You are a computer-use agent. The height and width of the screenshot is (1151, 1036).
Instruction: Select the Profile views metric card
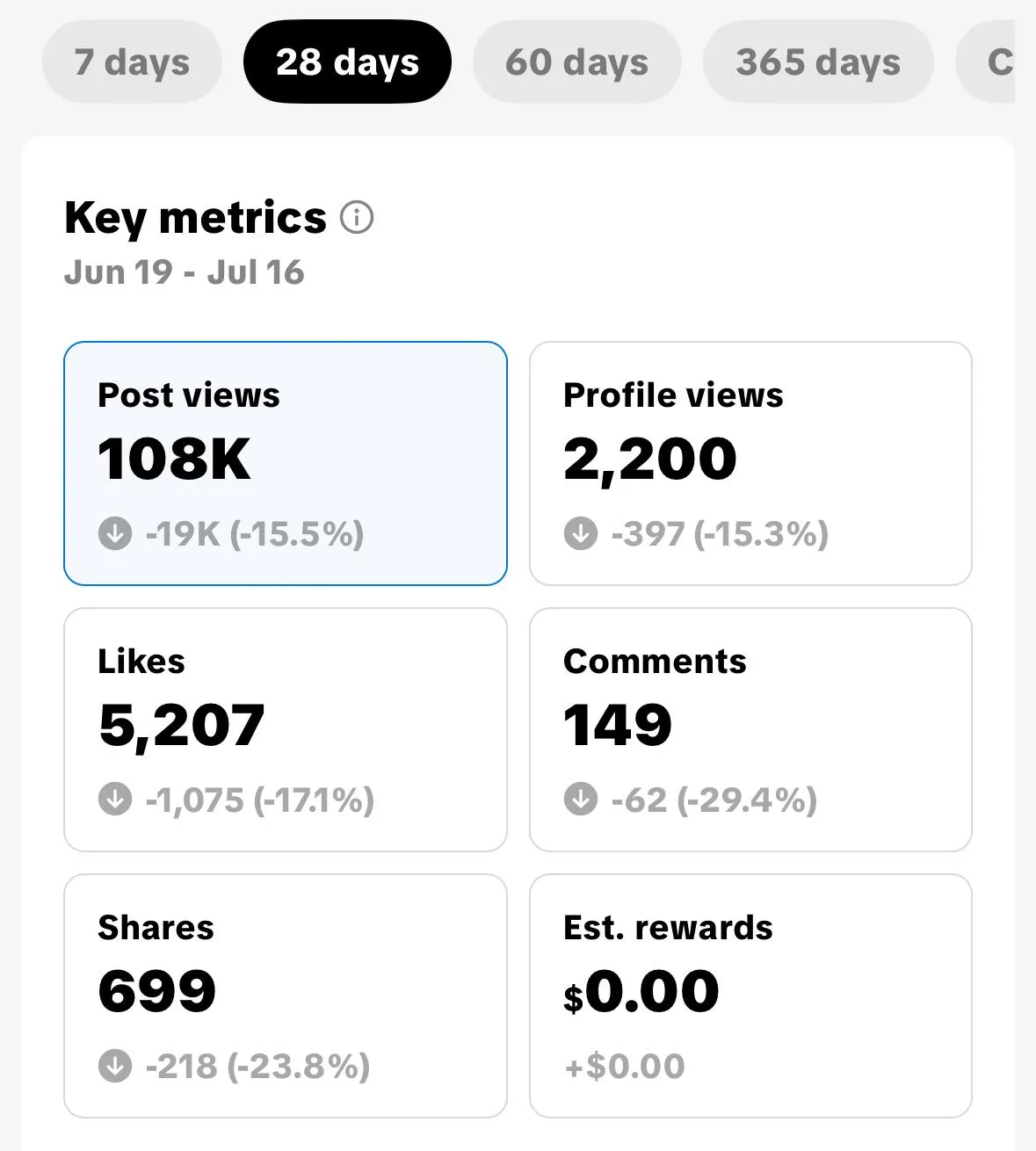coord(750,463)
